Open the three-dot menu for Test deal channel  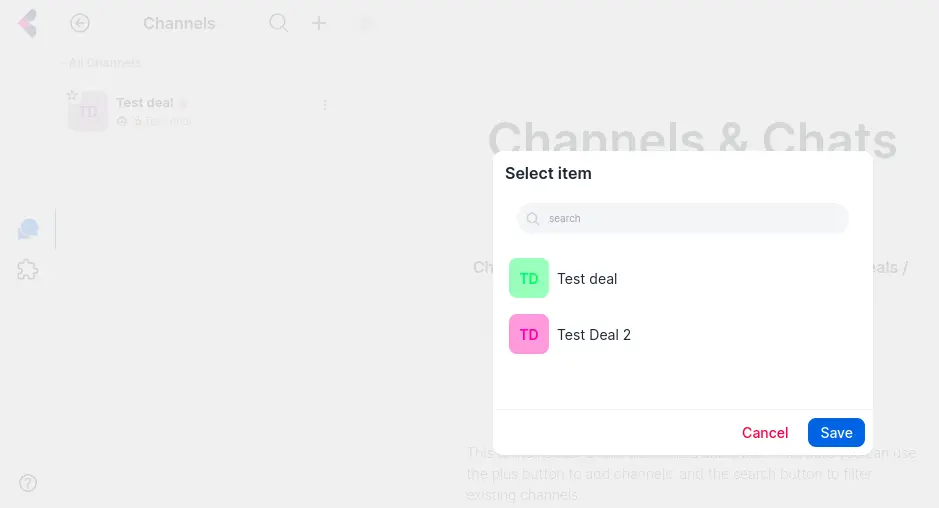[x=324, y=105]
